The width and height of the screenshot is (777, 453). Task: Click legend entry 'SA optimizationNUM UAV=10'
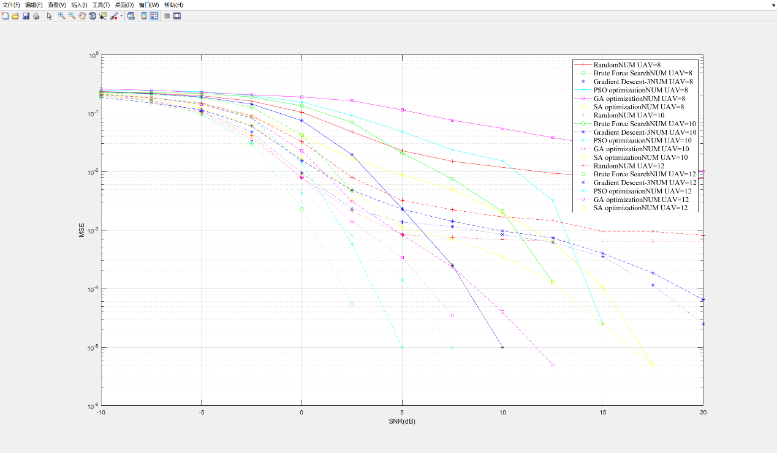(641, 158)
